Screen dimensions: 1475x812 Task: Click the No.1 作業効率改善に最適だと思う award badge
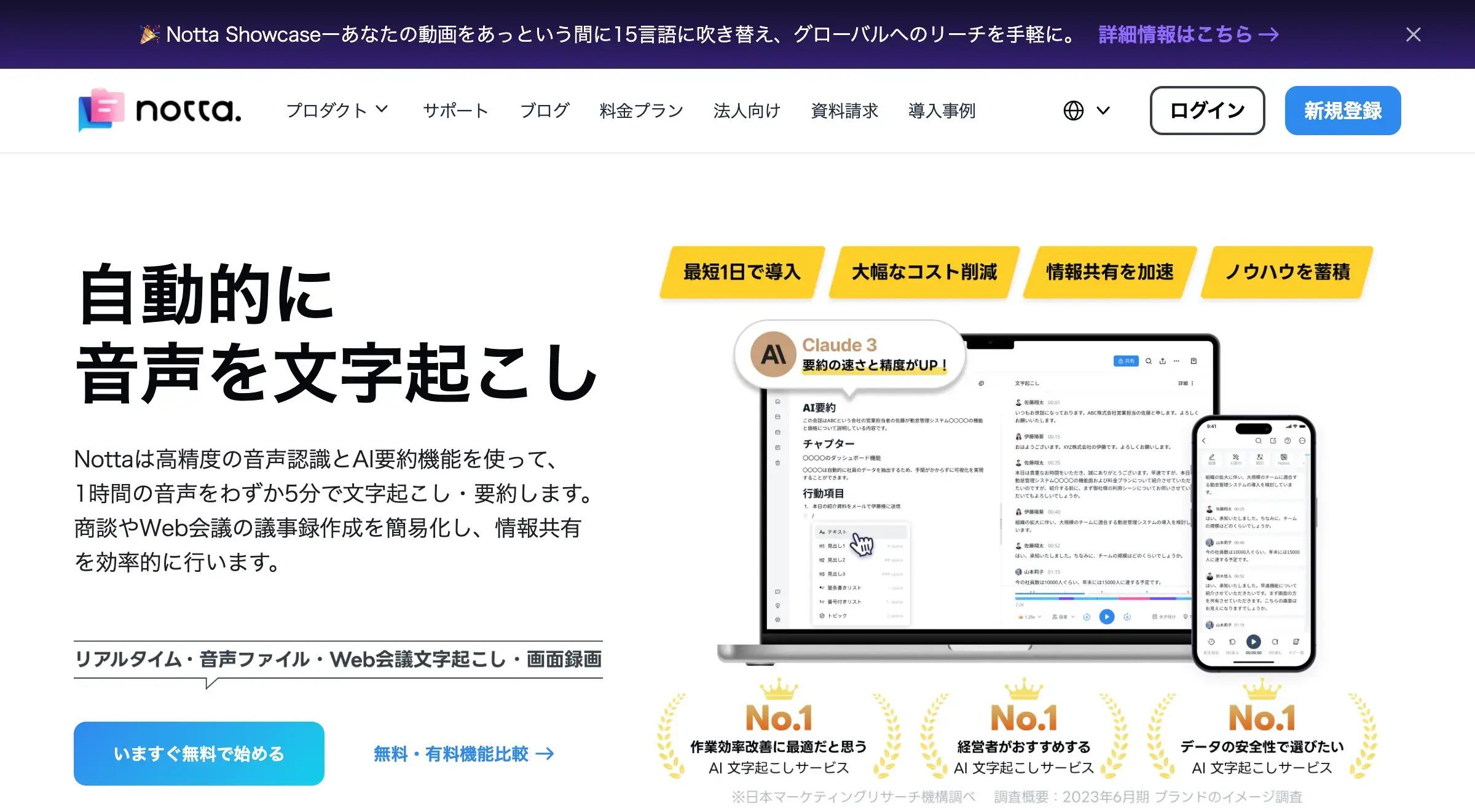click(x=779, y=730)
